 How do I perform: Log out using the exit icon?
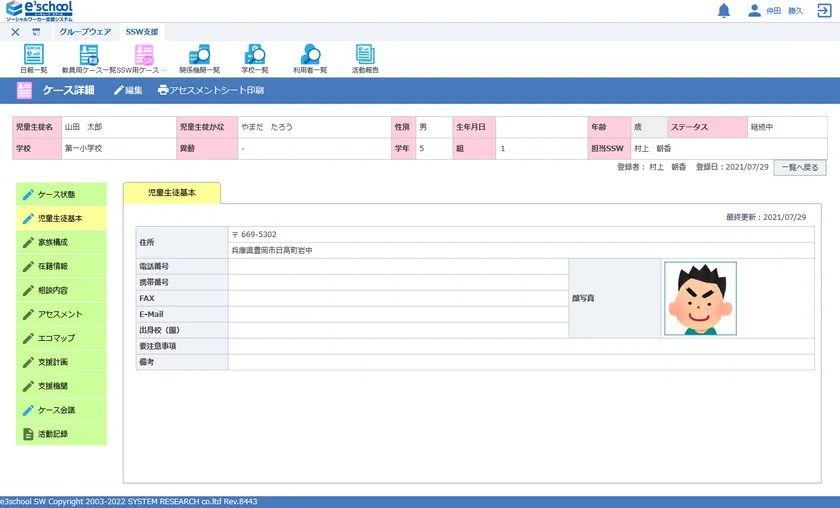point(824,10)
